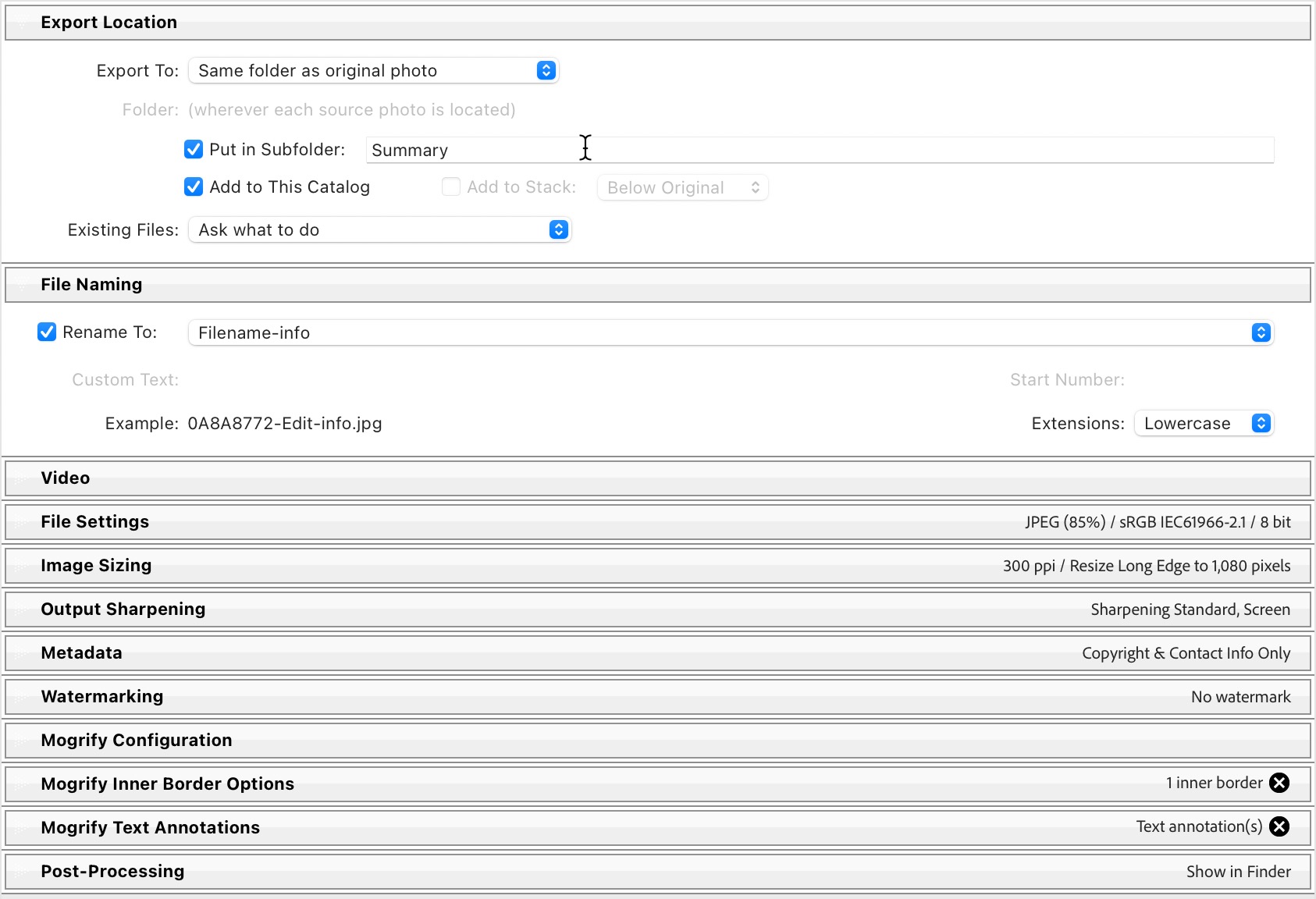Image resolution: width=1316 pixels, height=899 pixels.
Task: Collapse the Export Location section
Action: point(109,23)
